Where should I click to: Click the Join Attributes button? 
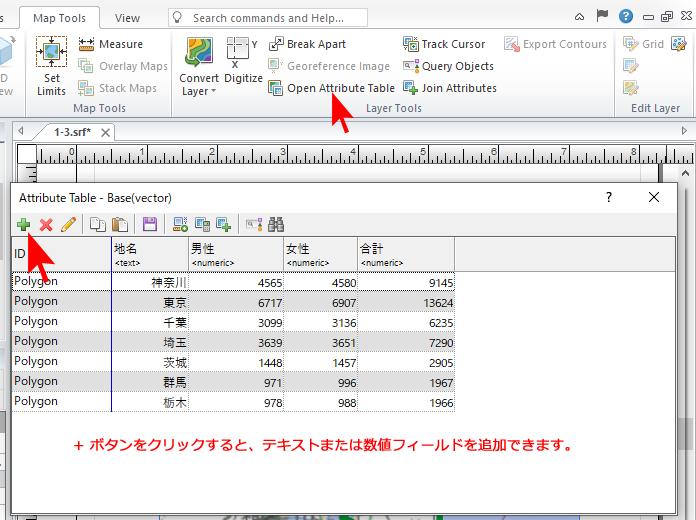click(x=450, y=88)
